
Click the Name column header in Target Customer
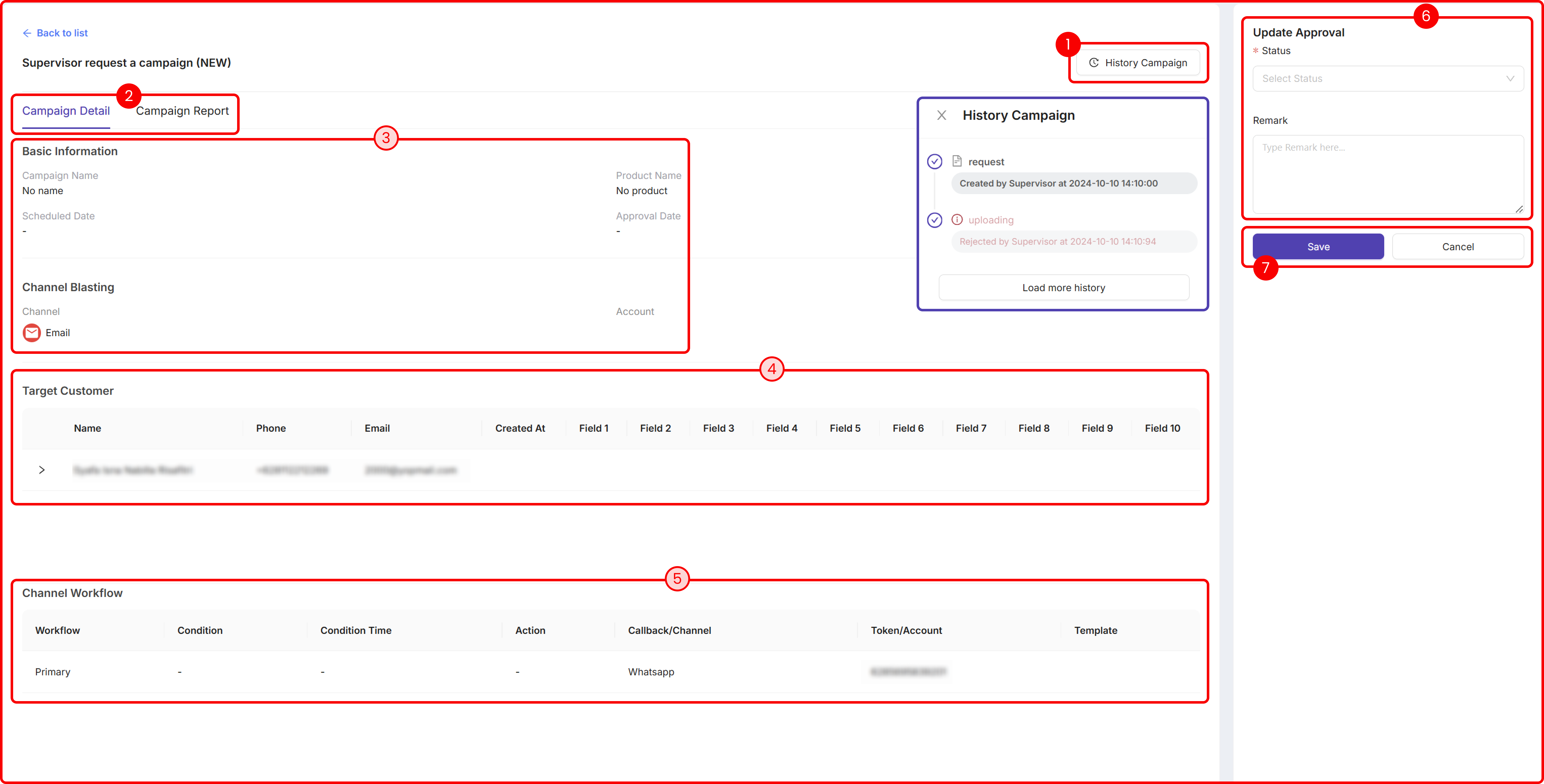pyautogui.click(x=87, y=428)
